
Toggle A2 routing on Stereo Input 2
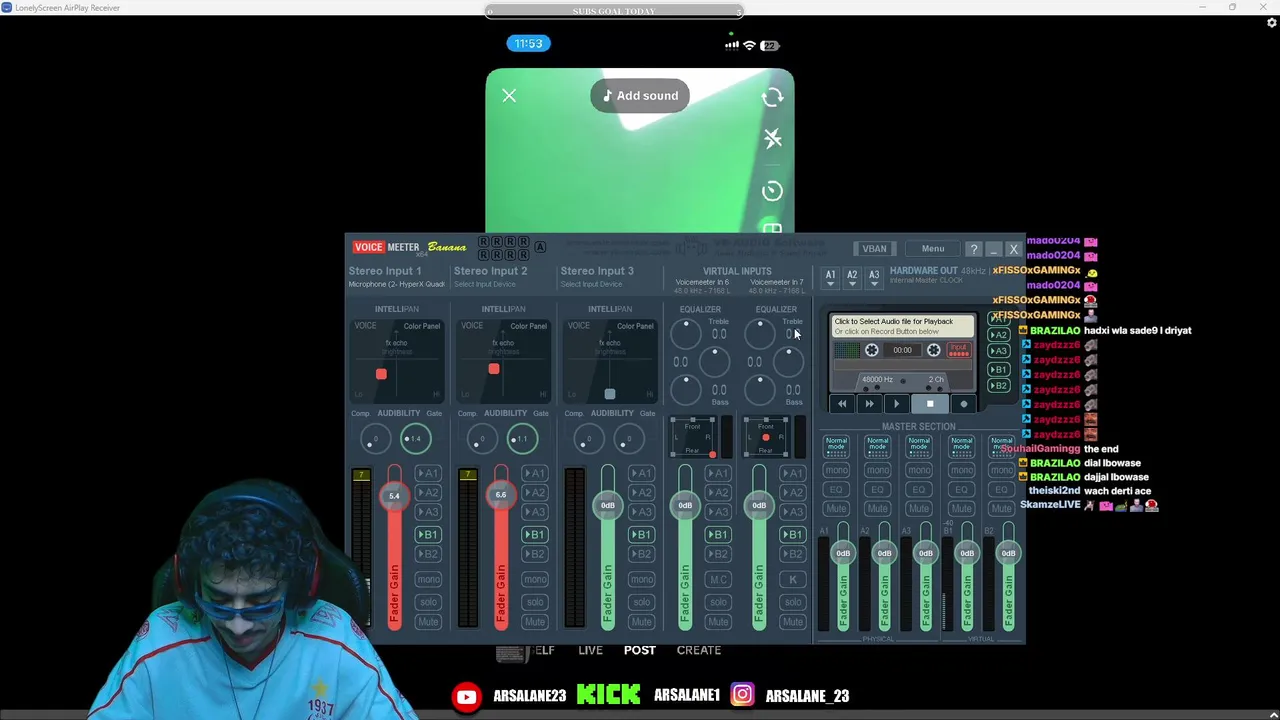click(x=535, y=493)
